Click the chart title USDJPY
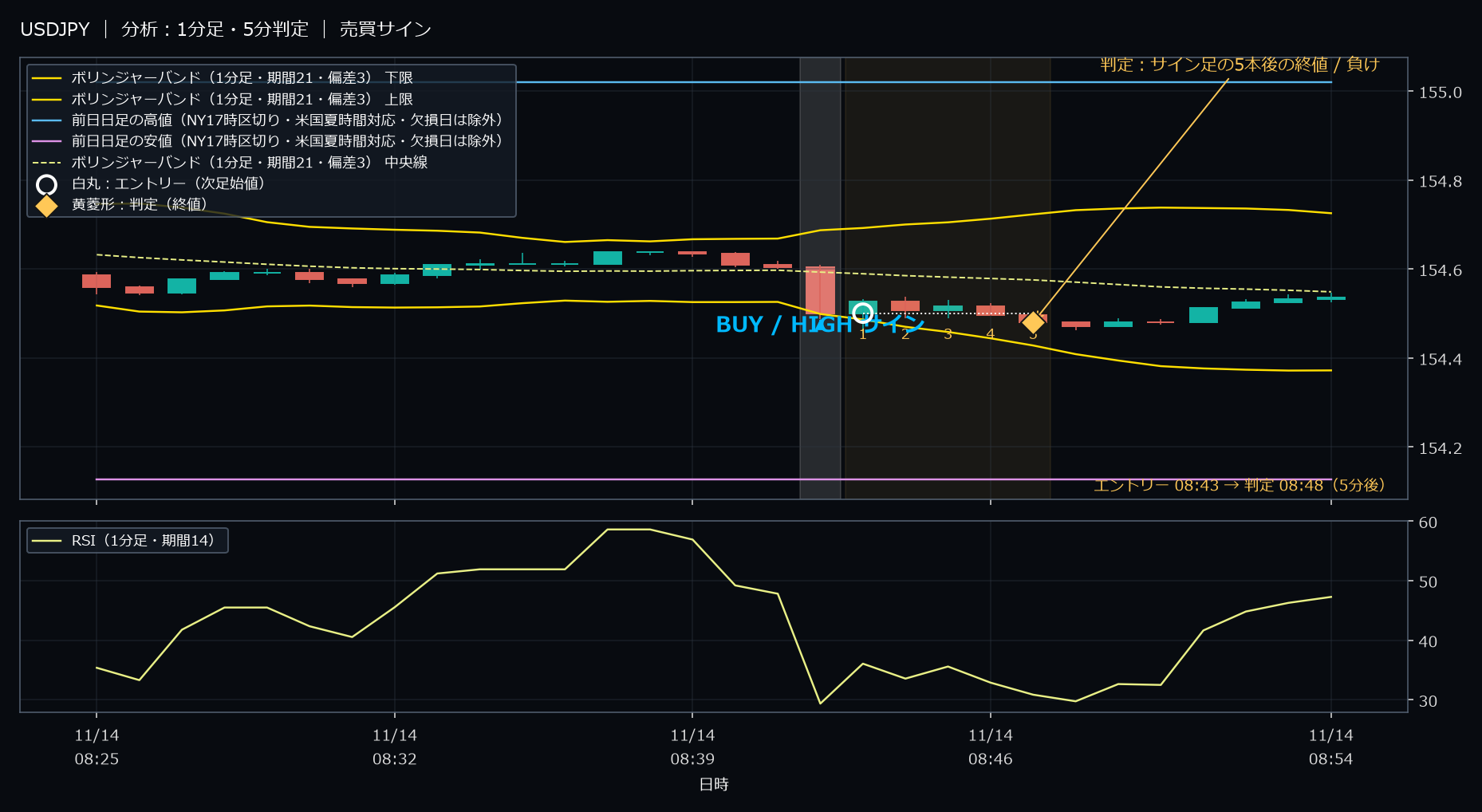1482x812 pixels. point(55,30)
